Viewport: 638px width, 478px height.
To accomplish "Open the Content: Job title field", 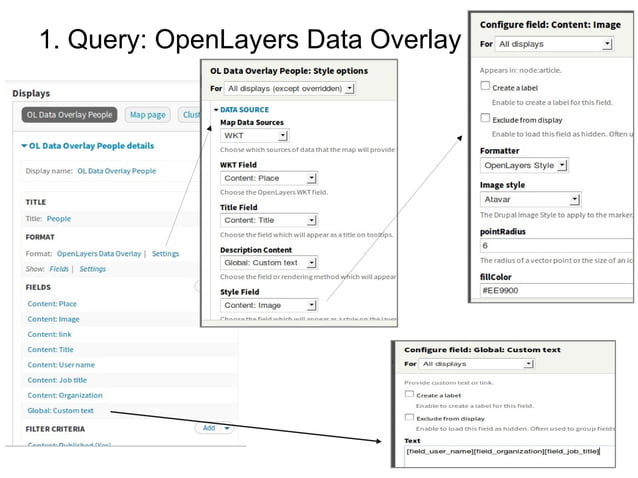I will (x=57, y=380).
